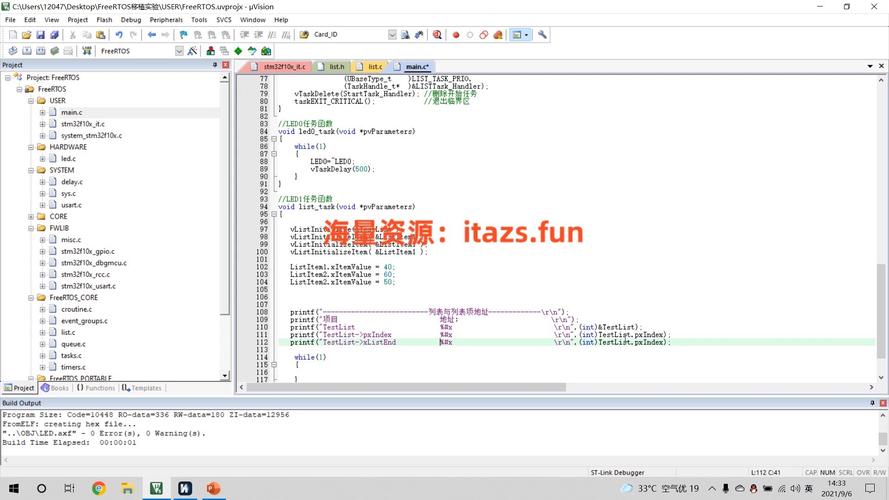Open the Card_ID find combo dropdown
This screenshot has width=889, height=500.
tap(392, 35)
